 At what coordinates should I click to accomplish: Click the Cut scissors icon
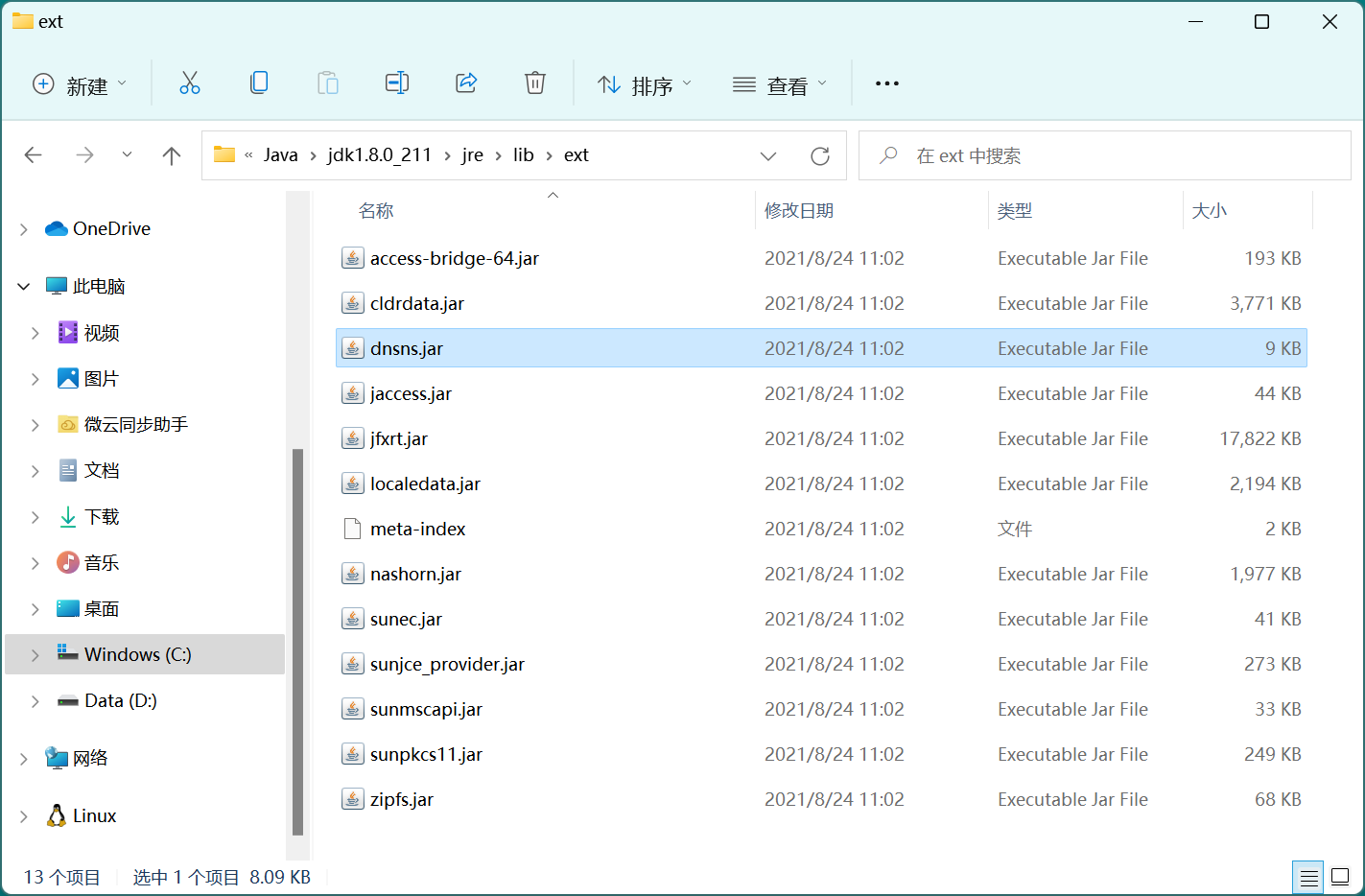[x=190, y=83]
